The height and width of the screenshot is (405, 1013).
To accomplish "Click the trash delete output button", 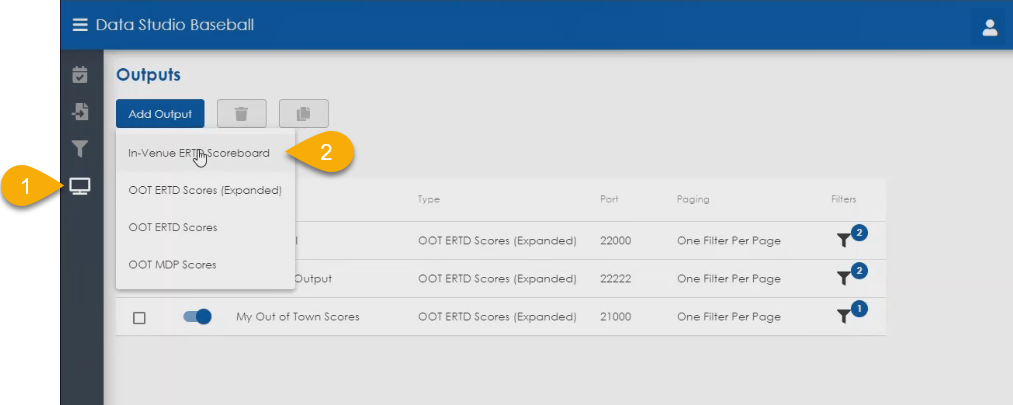I will coord(241,114).
